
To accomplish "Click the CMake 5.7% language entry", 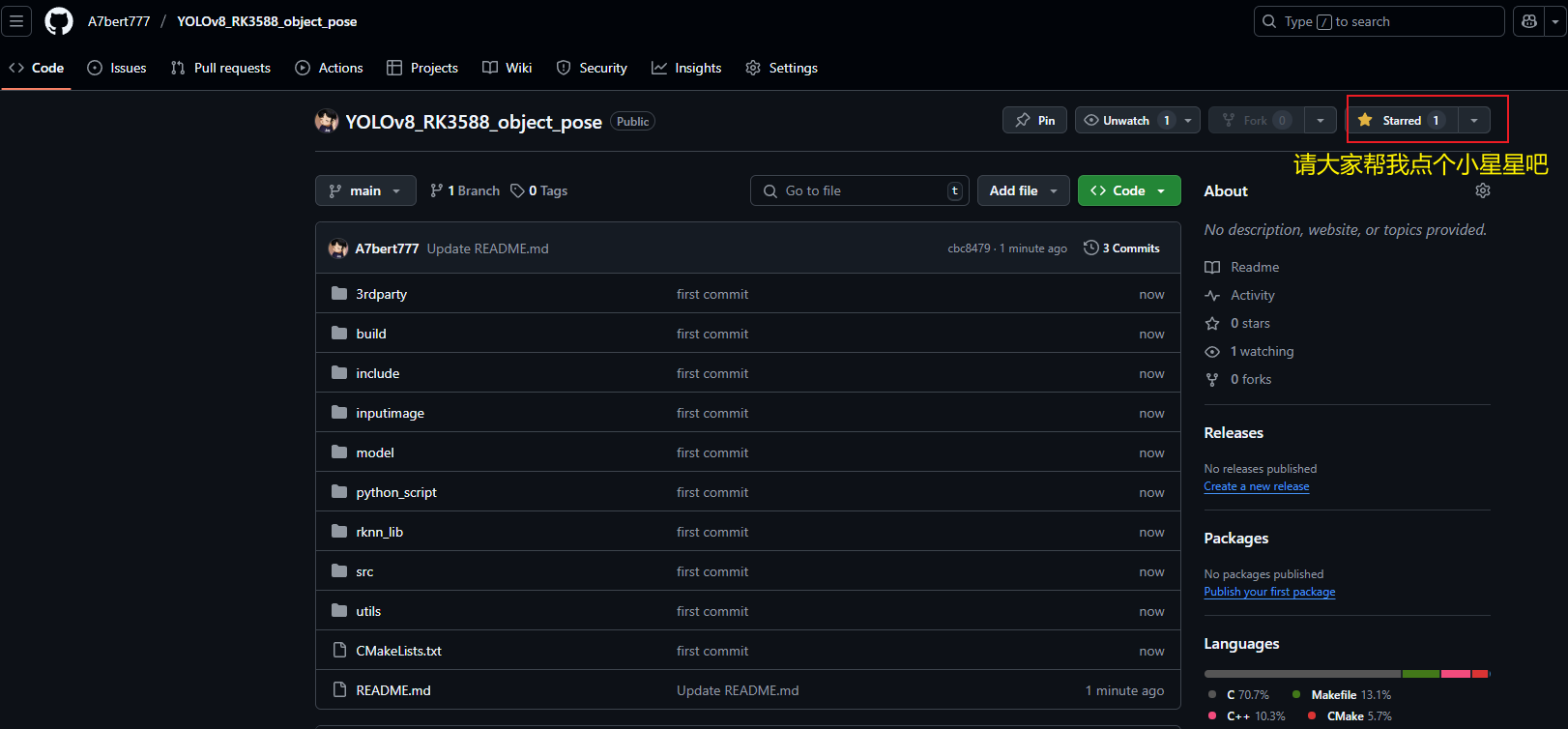I will 1350,715.
